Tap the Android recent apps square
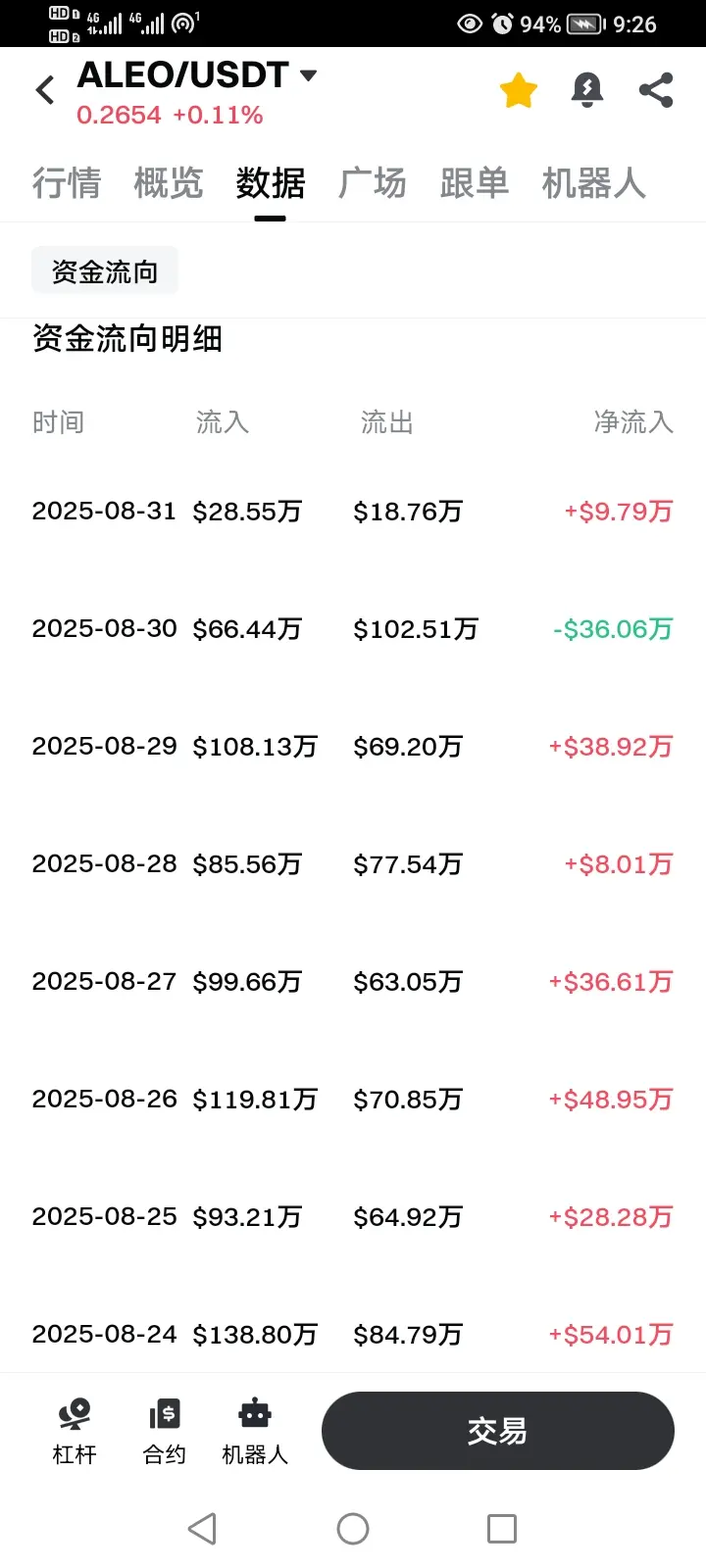The width and height of the screenshot is (706, 1568). tap(502, 1529)
